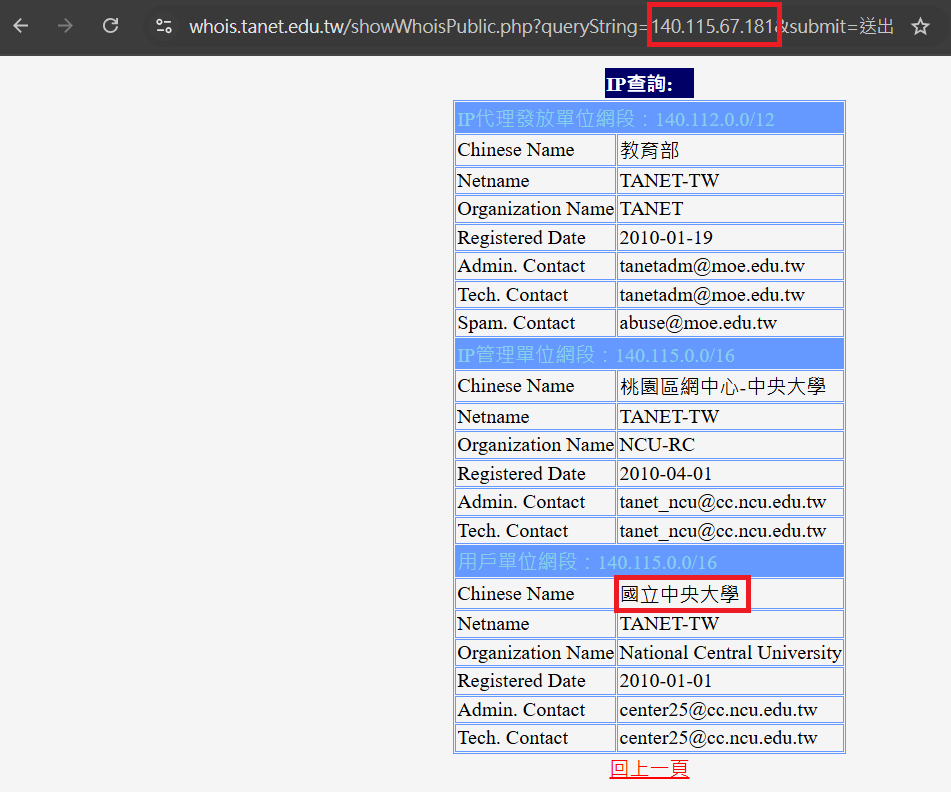Image resolution: width=951 pixels, height=792 pixels.
Task: Click the 教育部 Chinese Name value
Action: [x=730, y=150]
